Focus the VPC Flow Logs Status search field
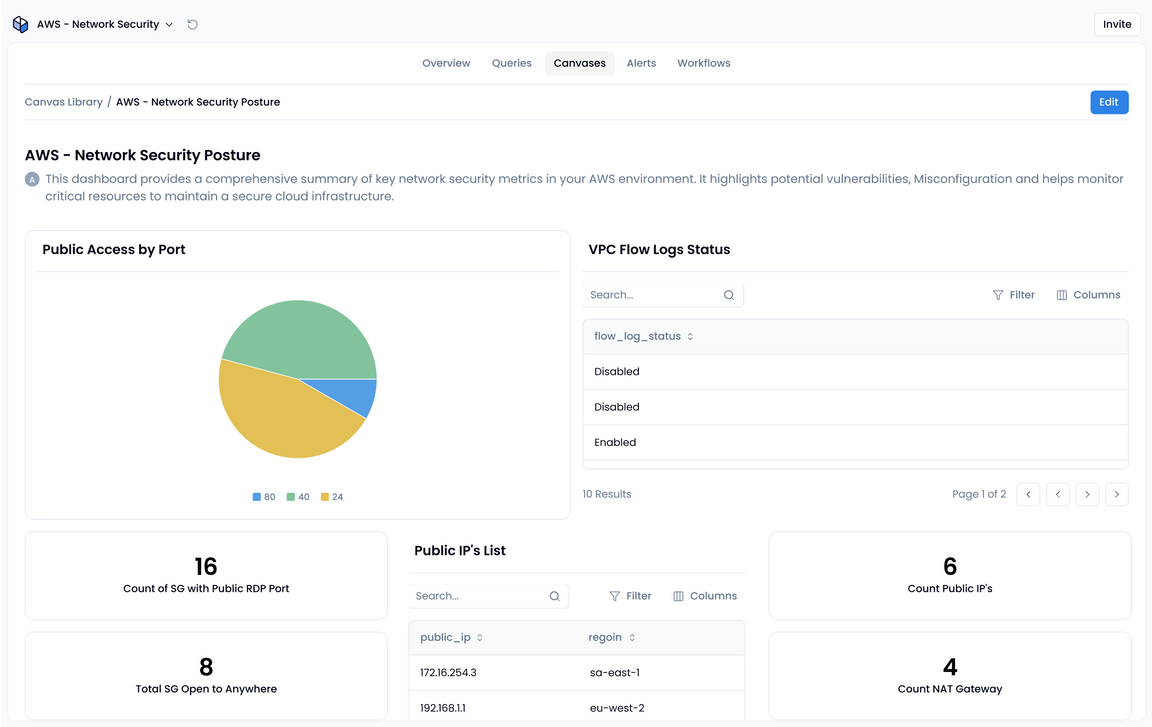Viewport: 1152px width, 727px height. (x=663, y=295)
